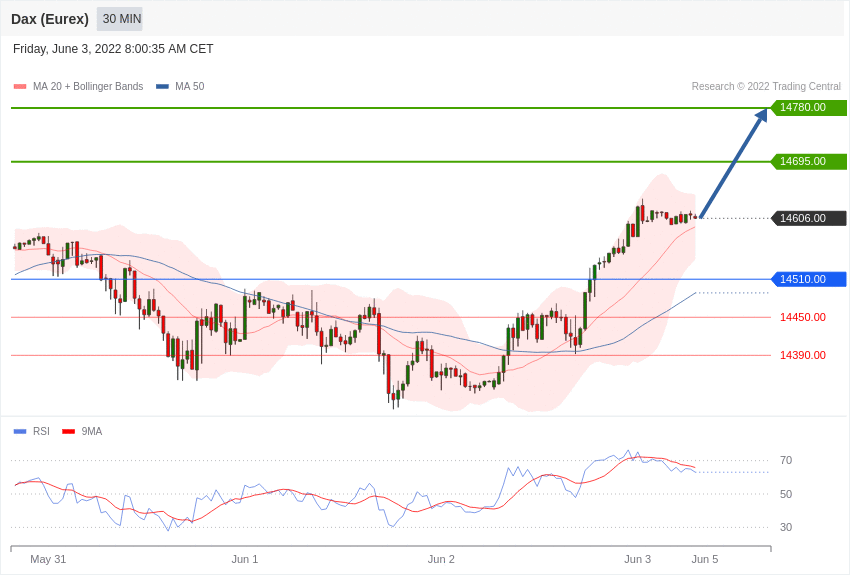Click the Research © 2022 Trading Central text
850x576 pixels.
point(766,87)
